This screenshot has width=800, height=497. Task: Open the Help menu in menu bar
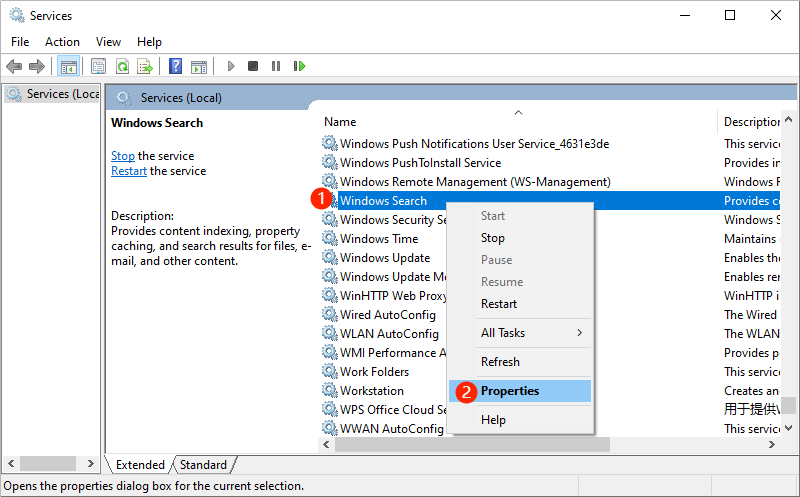pyautogui.click(x=149, y=42)
